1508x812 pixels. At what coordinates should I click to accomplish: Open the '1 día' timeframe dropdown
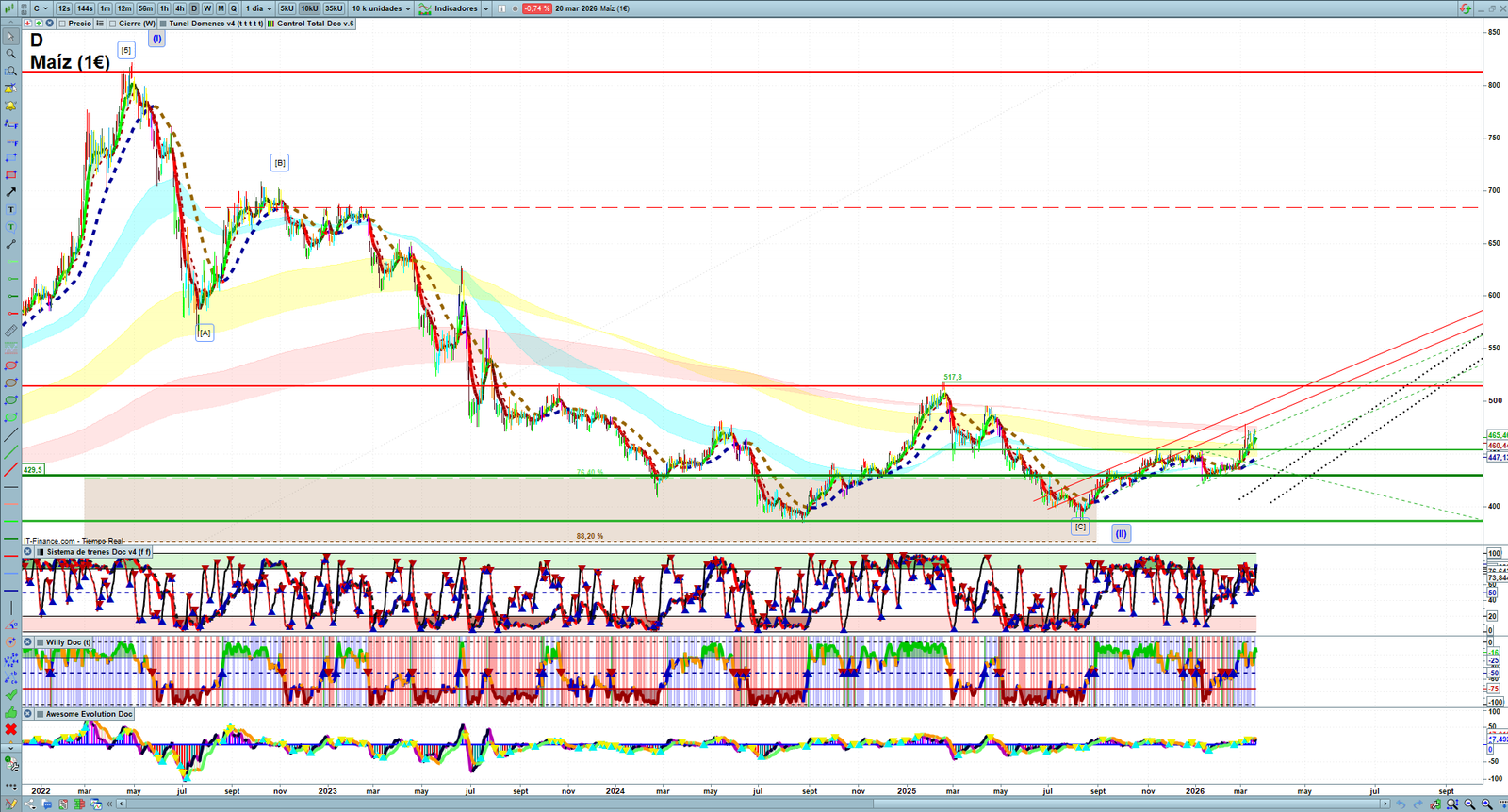click(x=258, y=8)
